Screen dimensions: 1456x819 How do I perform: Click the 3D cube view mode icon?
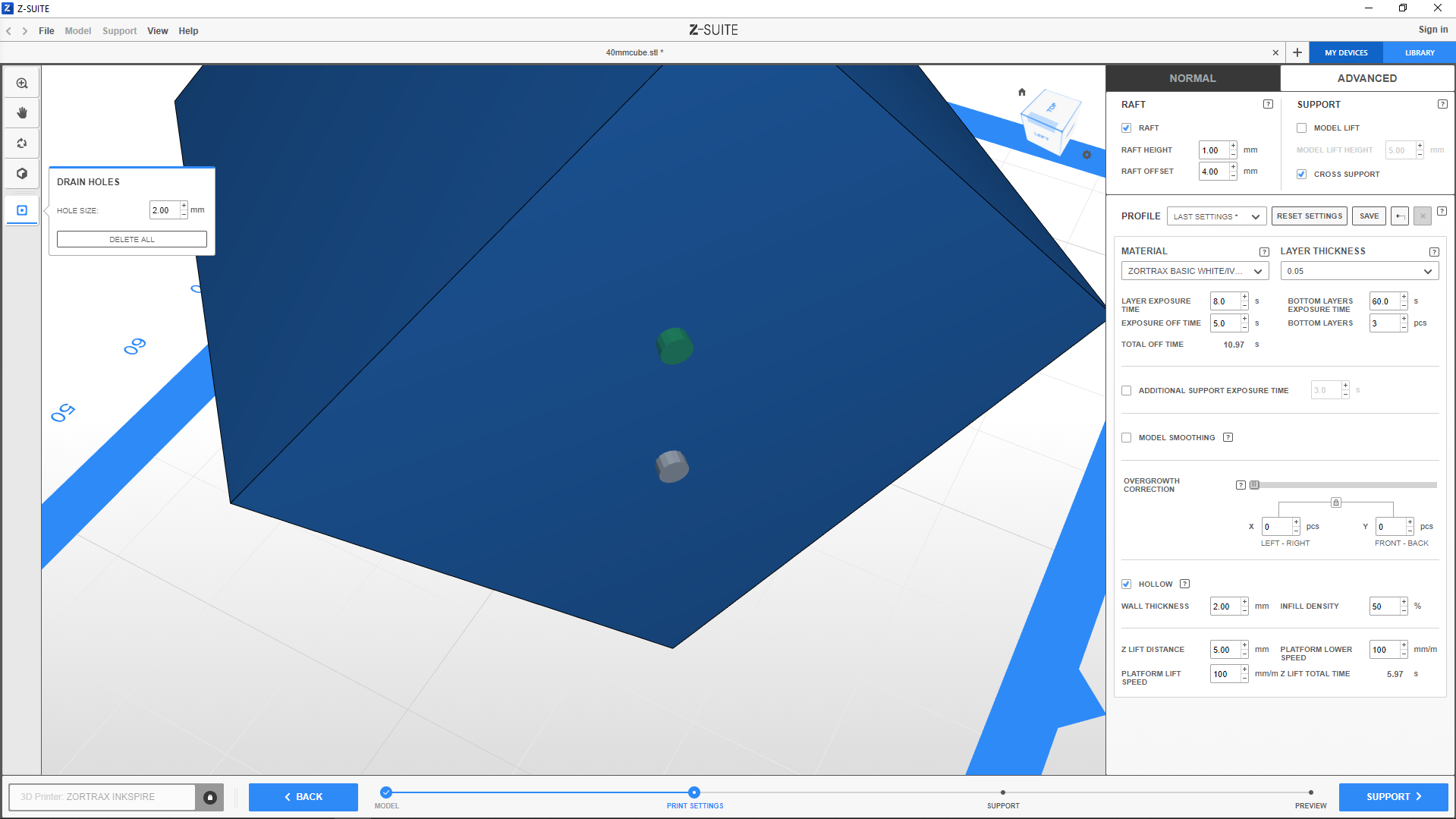[22, 174]
